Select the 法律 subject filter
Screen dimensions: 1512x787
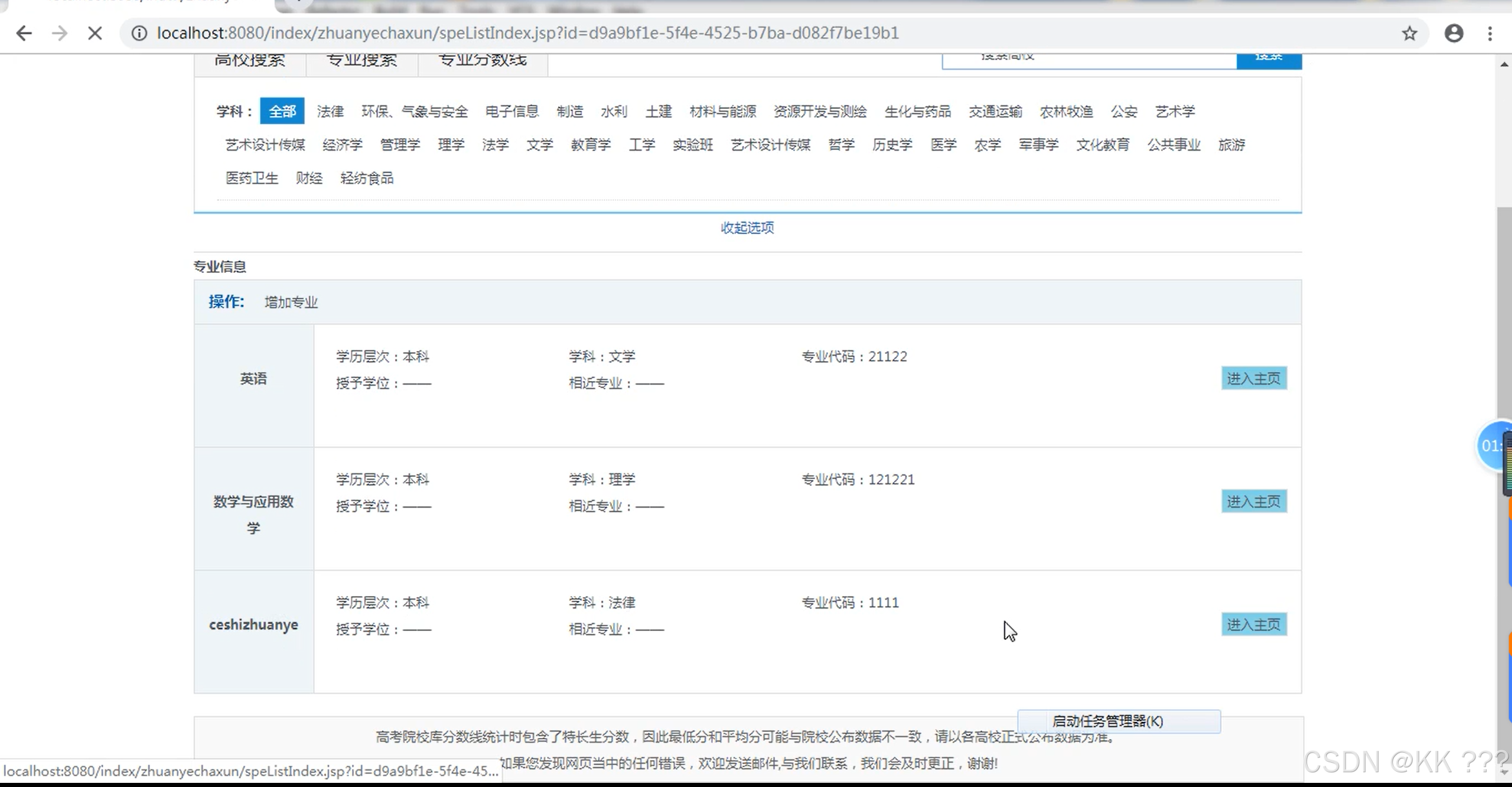coord(330,111)
